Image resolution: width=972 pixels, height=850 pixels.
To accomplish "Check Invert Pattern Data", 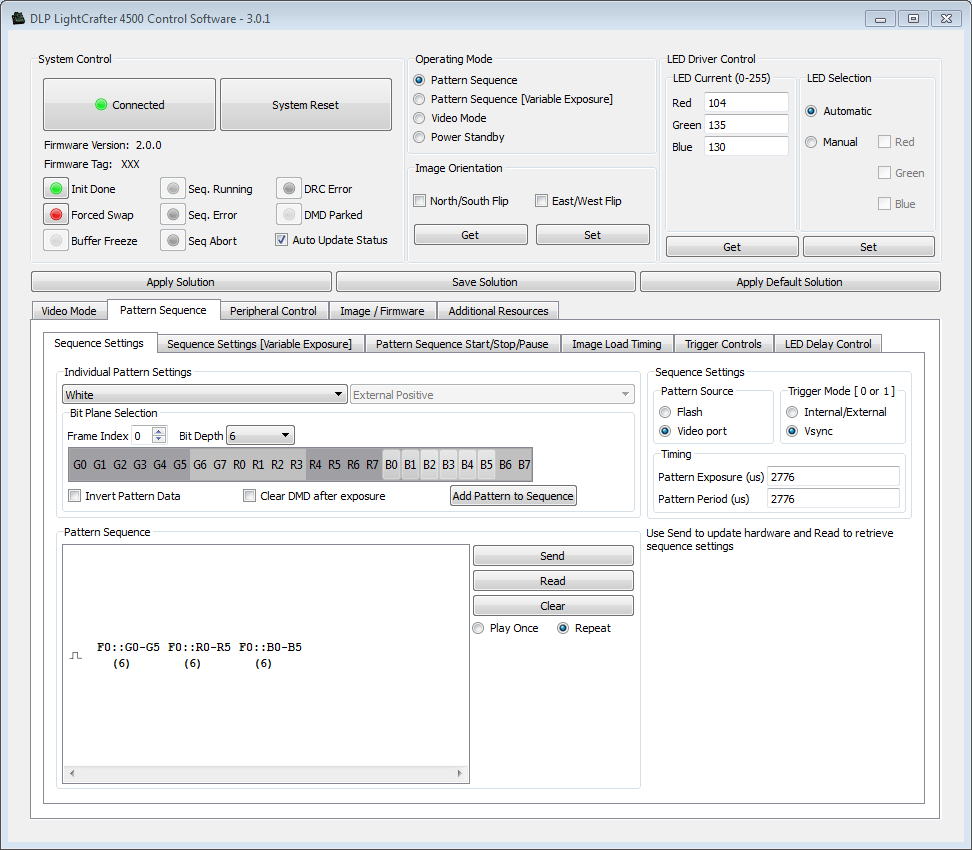I will click(74, 495).
